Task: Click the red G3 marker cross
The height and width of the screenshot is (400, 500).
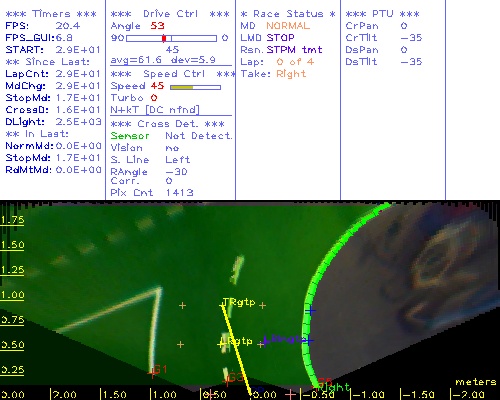Action: [227, 380]
